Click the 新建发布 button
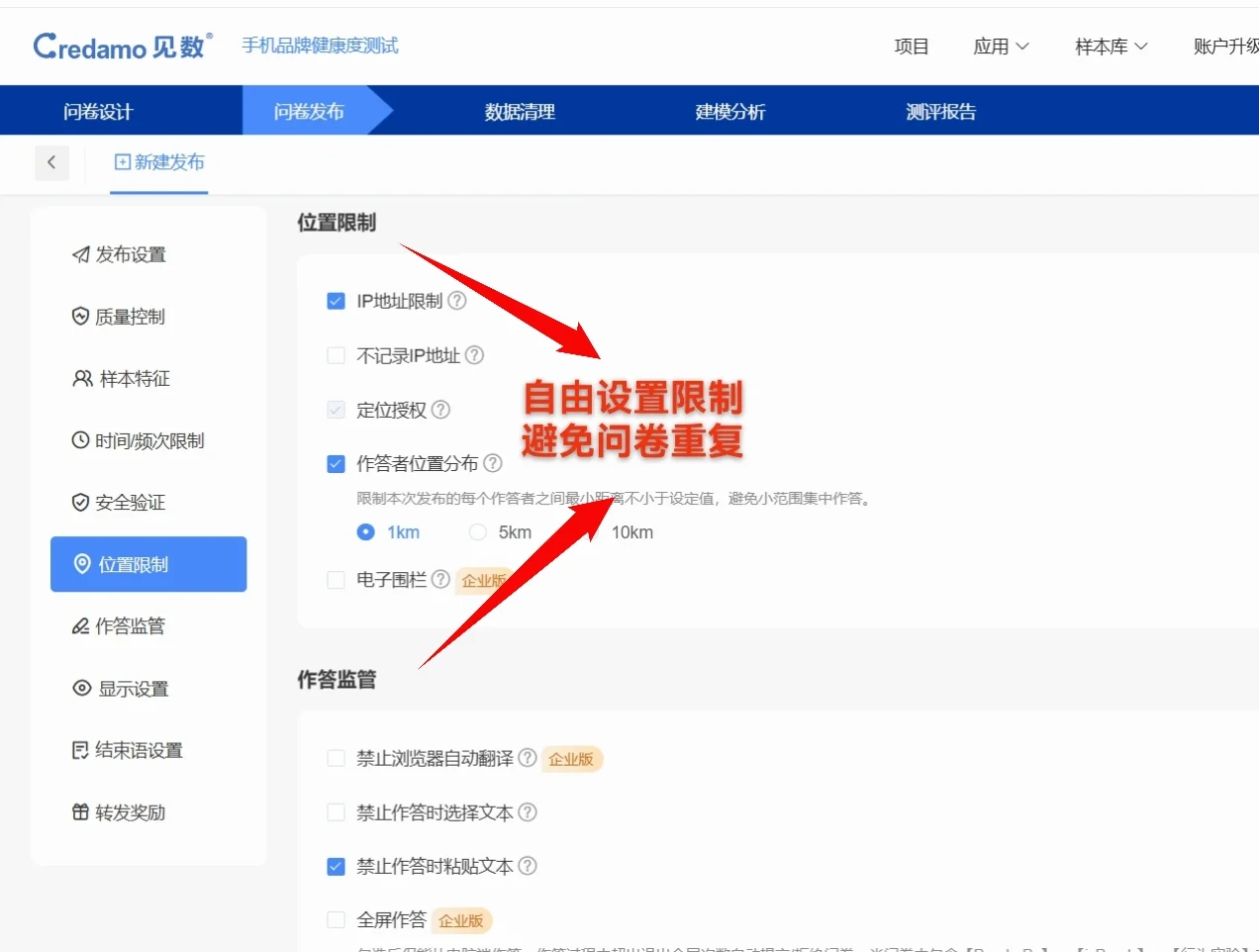 pos(159,162)
